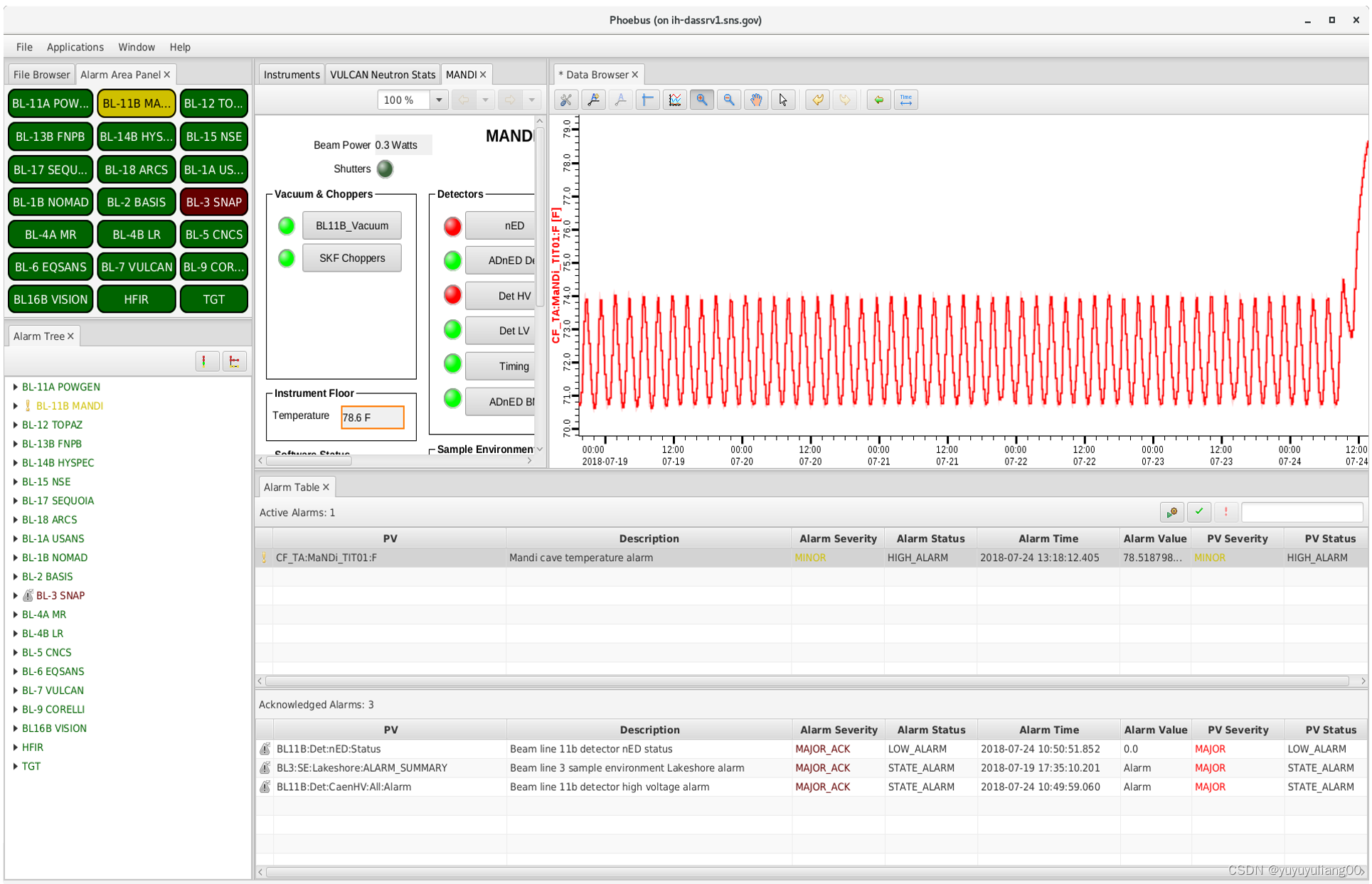This screenshot has width=1372, height=884.
Task: Click the red LED beside nED detector
Action: 452,227
